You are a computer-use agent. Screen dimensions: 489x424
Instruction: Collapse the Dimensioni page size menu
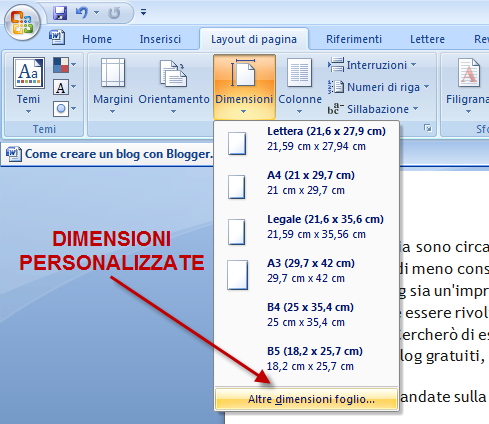point(244,87)
